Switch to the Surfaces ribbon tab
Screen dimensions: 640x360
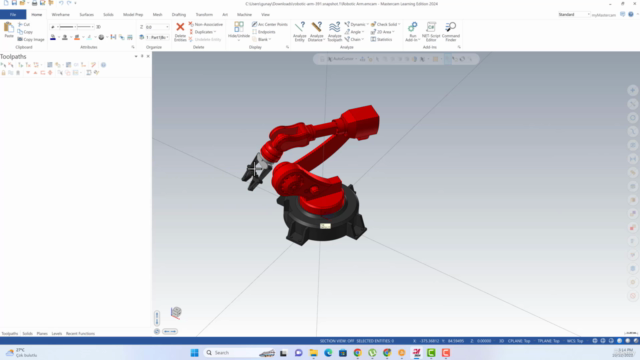point(86,14)
